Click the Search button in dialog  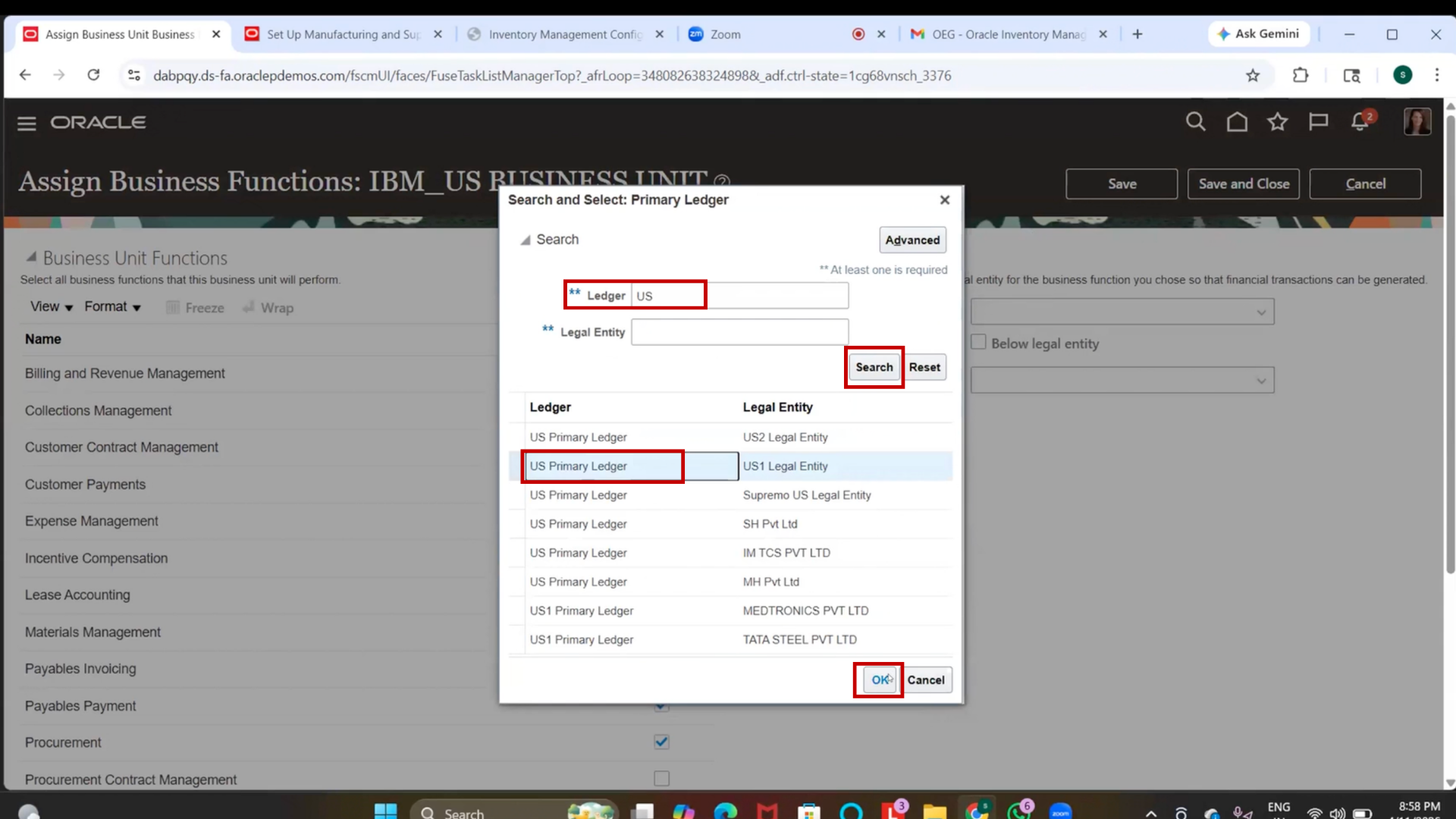tap(874, 367)
